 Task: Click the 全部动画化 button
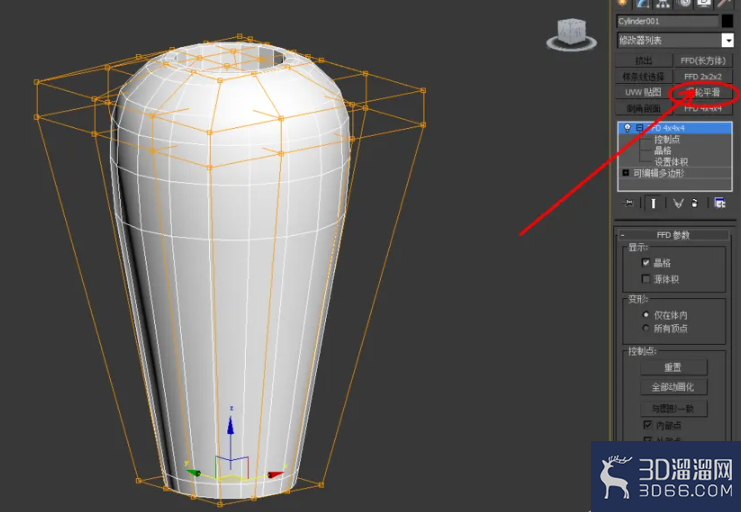point(673,387)
